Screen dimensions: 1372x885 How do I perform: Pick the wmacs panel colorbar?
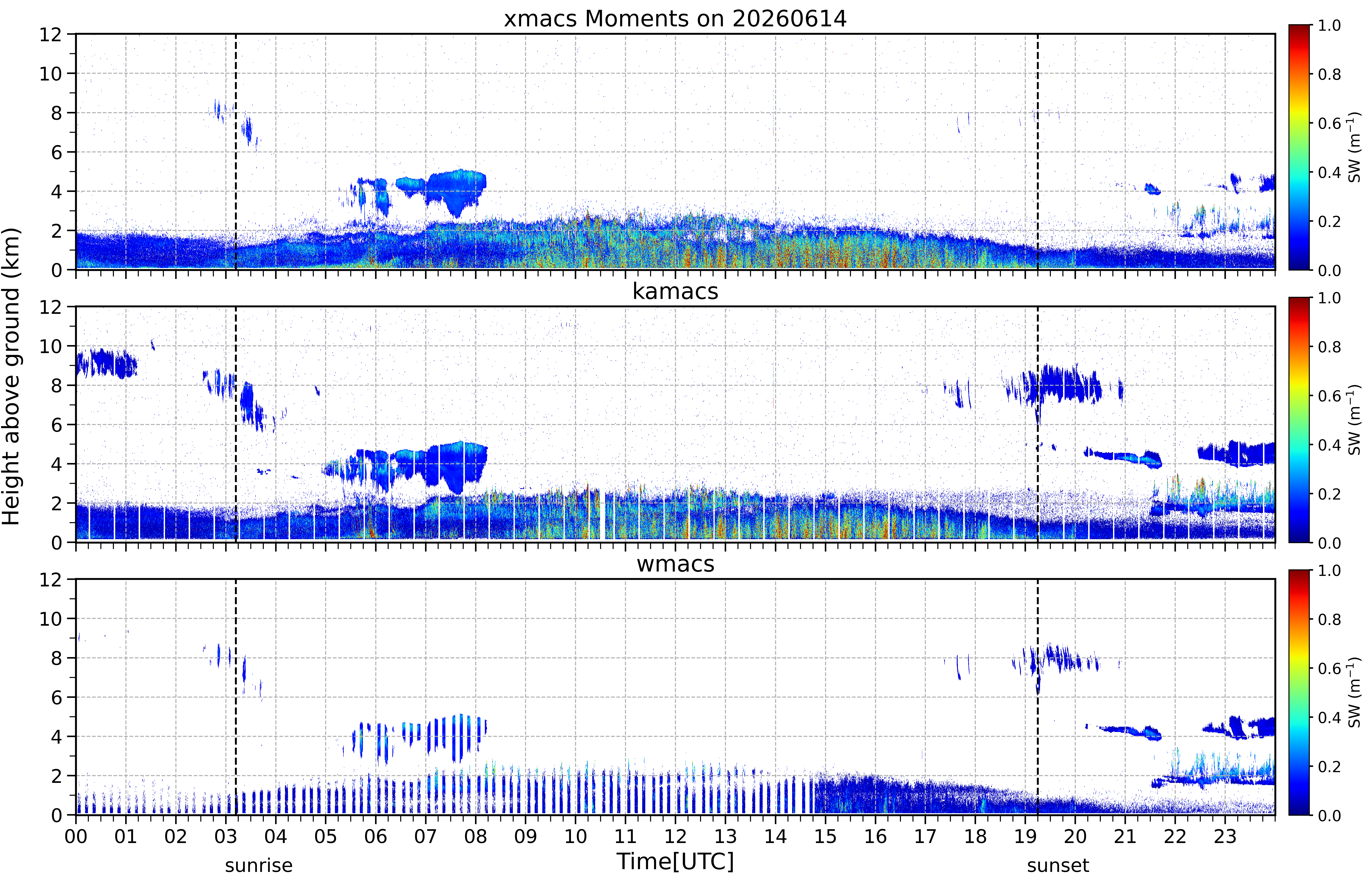[1299, 693]
